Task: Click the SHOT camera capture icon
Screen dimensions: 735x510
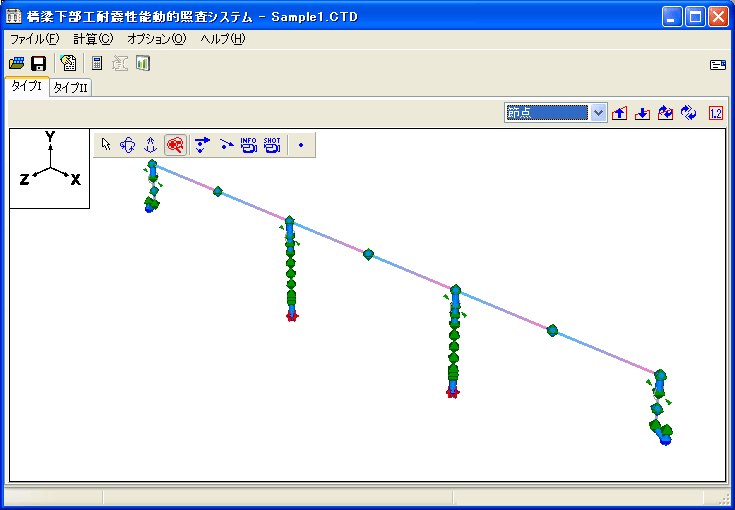Action: tap(272, 144)
